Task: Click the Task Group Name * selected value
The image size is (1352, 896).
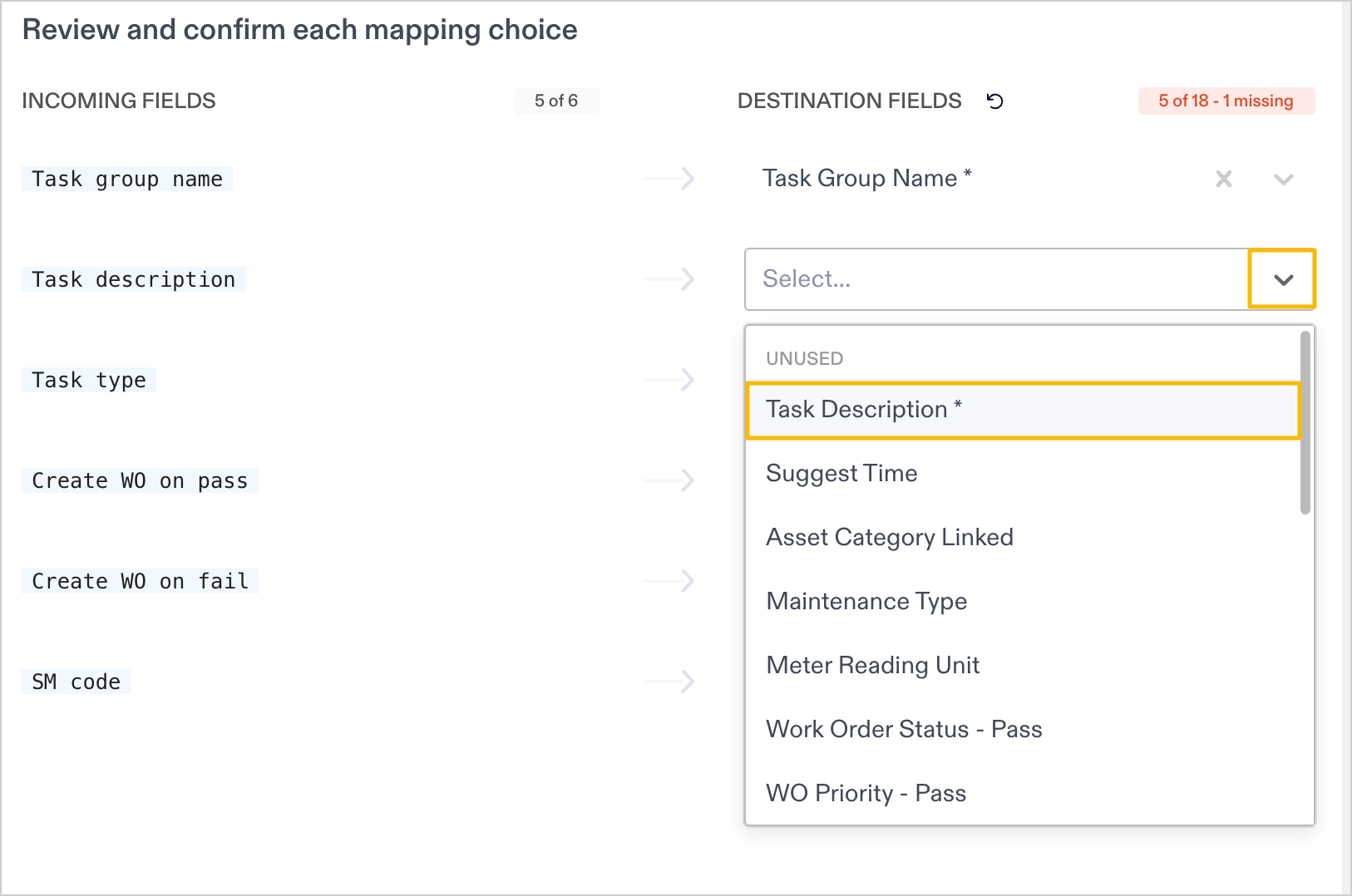Action: (867, 179)
